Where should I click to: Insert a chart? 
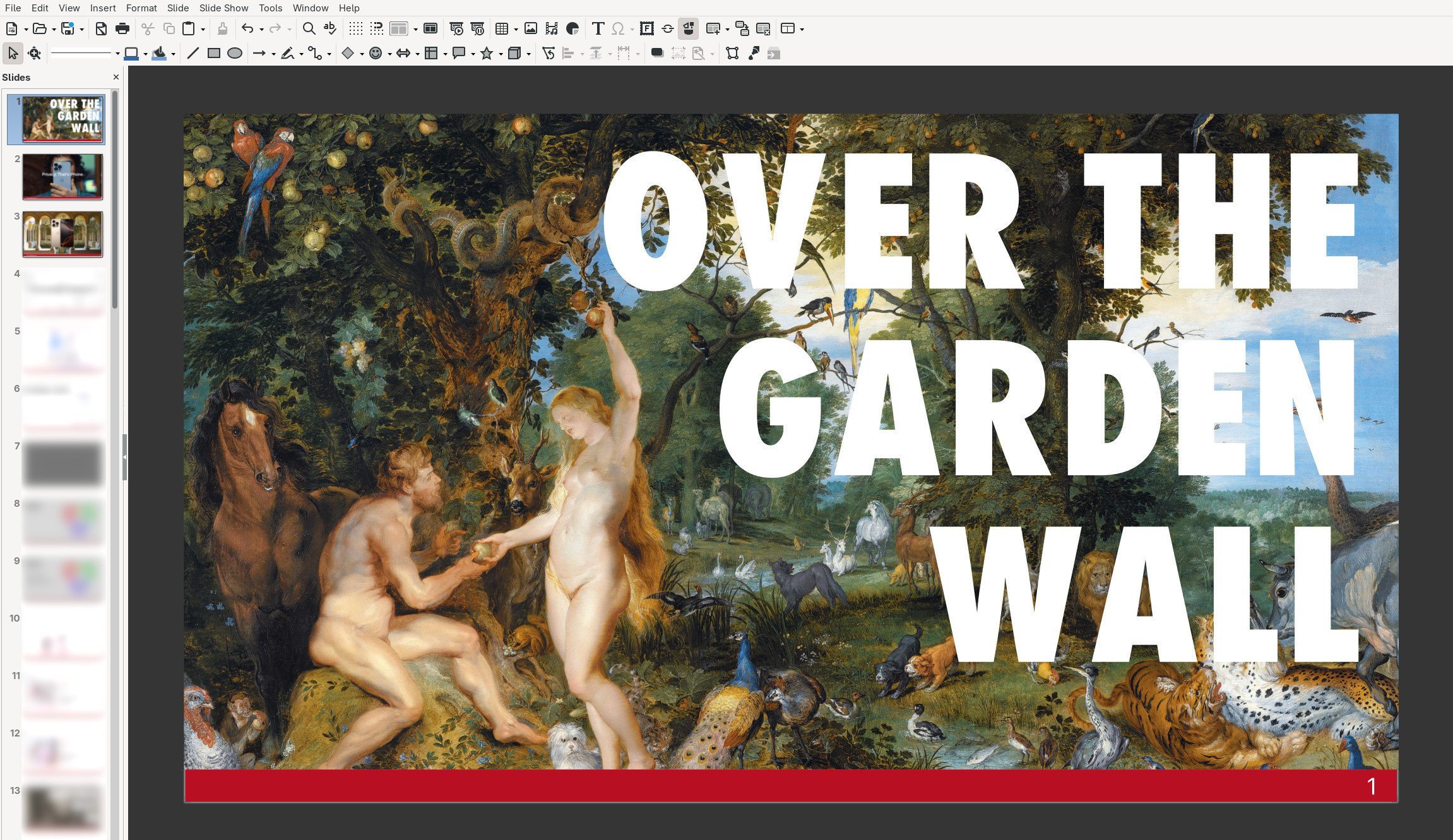(572, 28)
